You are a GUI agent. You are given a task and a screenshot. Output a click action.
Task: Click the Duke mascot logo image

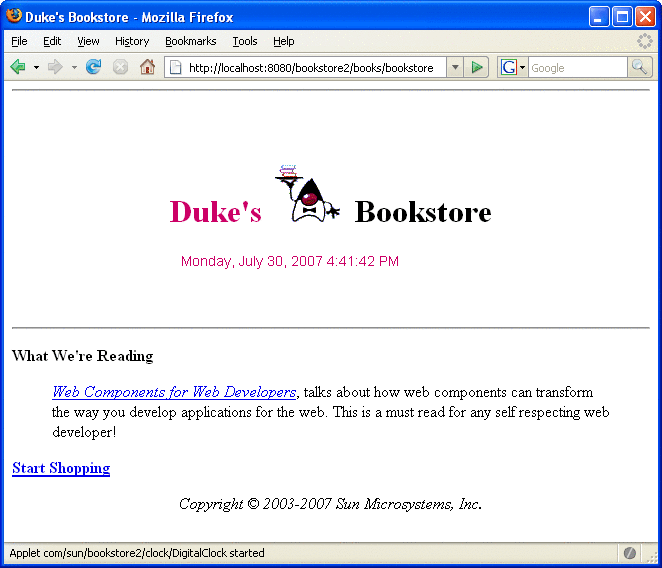coord(307,193)
